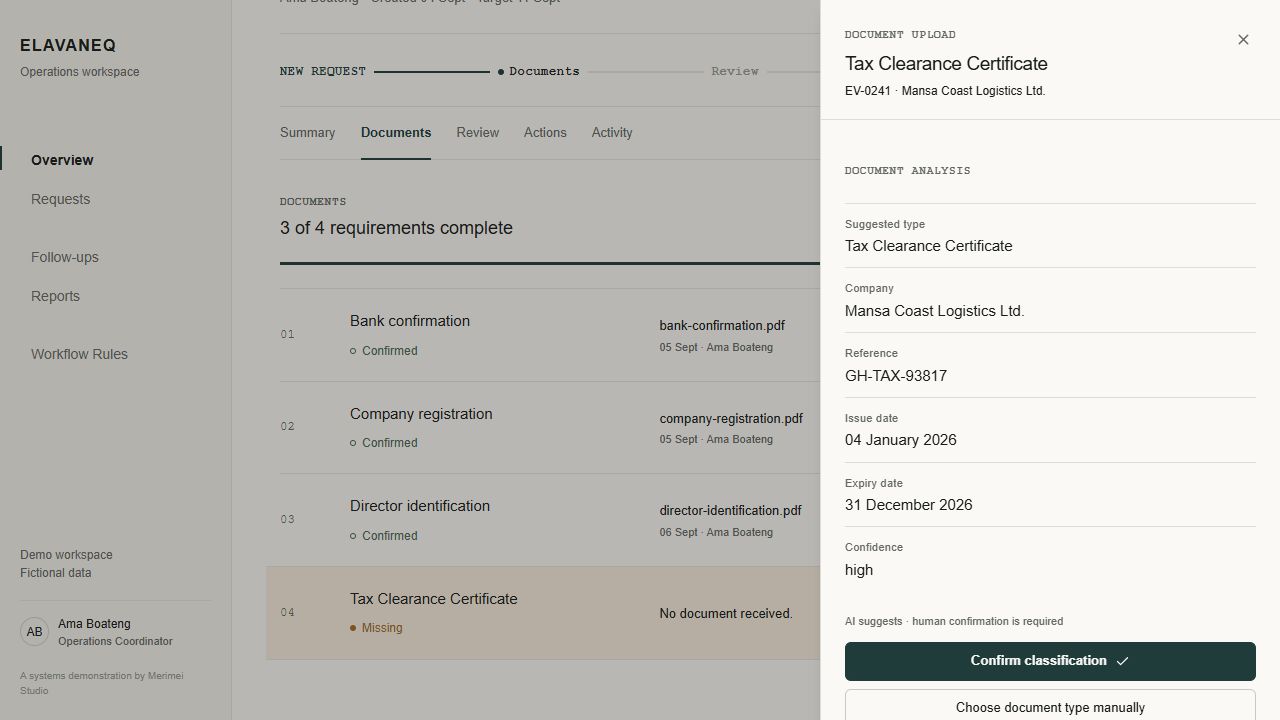Click issue date 04 January 2026
This screenshot has width=1280, height=720.
tap(901, 440)
